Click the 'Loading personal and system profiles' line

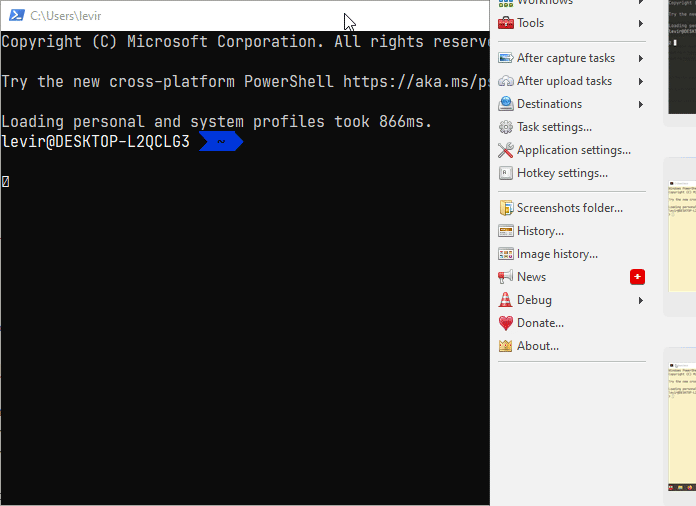tap(217, 122)
